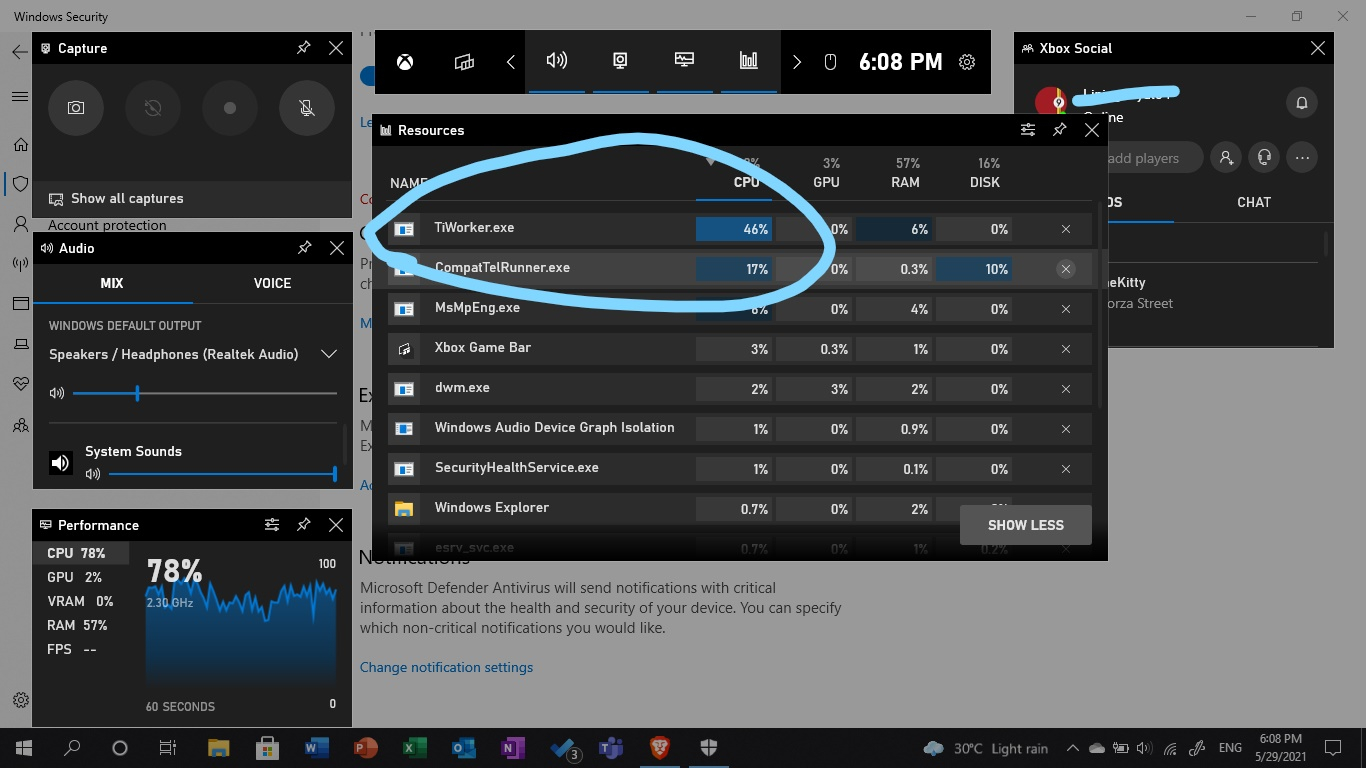This screenshot has width=1366, height=768.
Task: Open Game Bar settings gear
Action: pyautogui.click(x=967, y=62)
